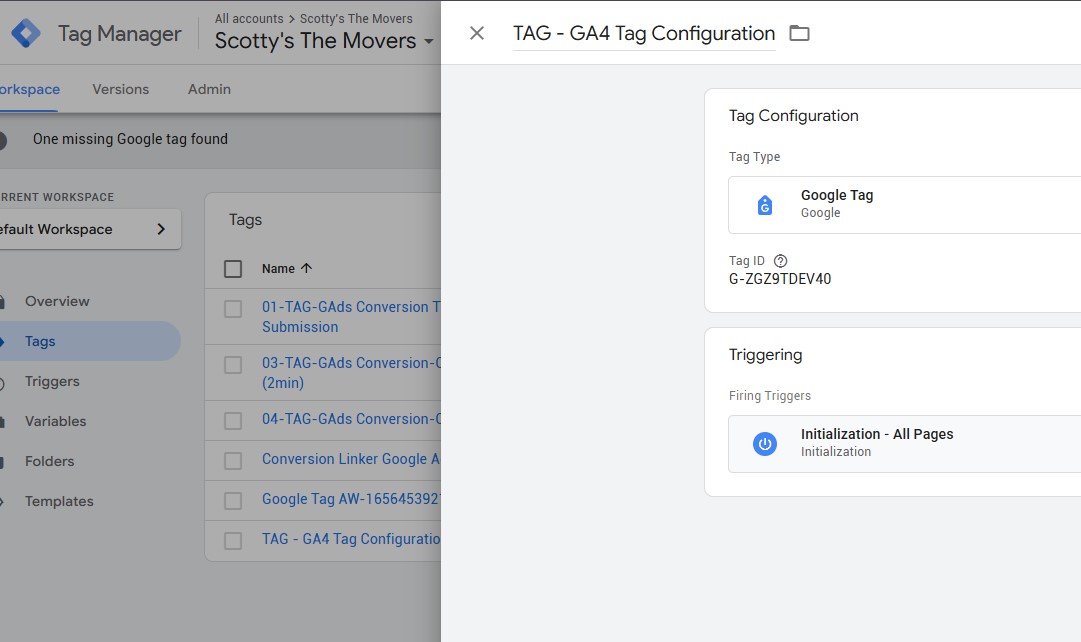
Task: Open the Tag ID help icon
Action: tap(780, 261)
